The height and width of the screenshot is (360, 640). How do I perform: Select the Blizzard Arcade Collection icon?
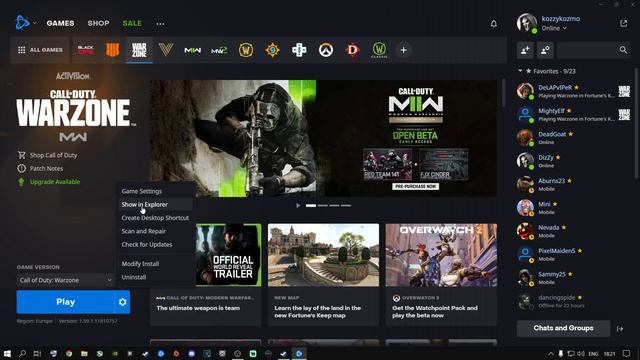coord(299,50)
